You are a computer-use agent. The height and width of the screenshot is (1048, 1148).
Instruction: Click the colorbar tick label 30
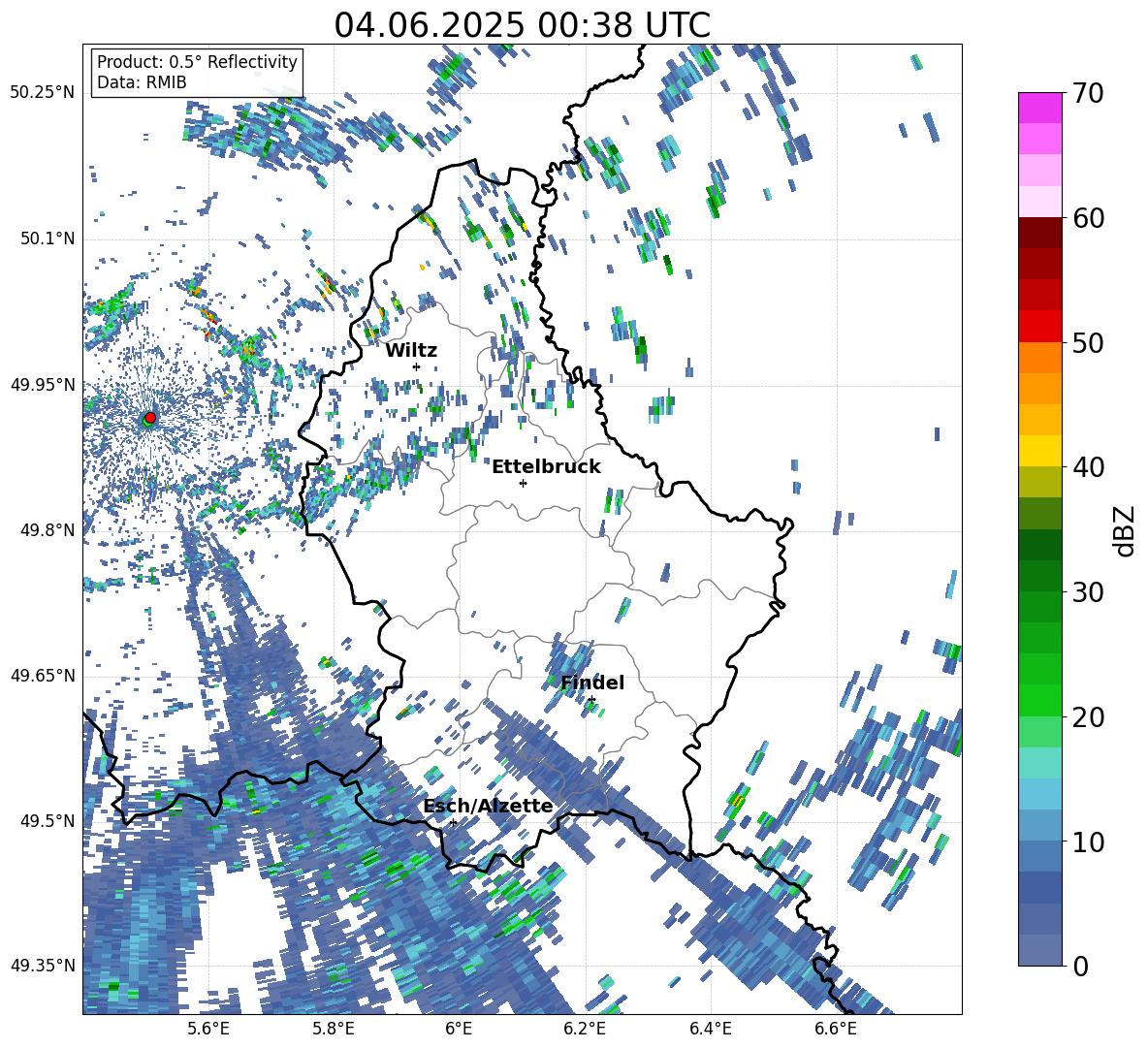(1088, 592)
